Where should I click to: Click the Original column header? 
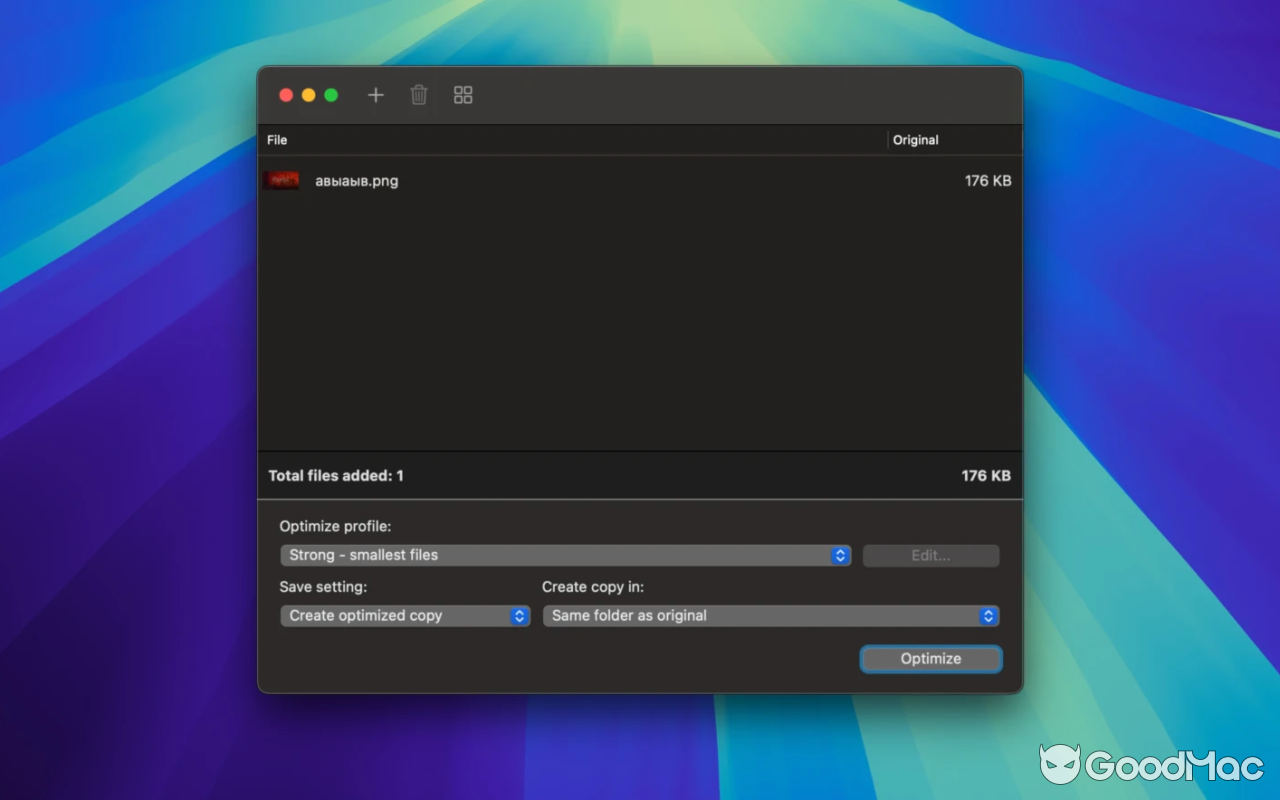pos(916,140)
